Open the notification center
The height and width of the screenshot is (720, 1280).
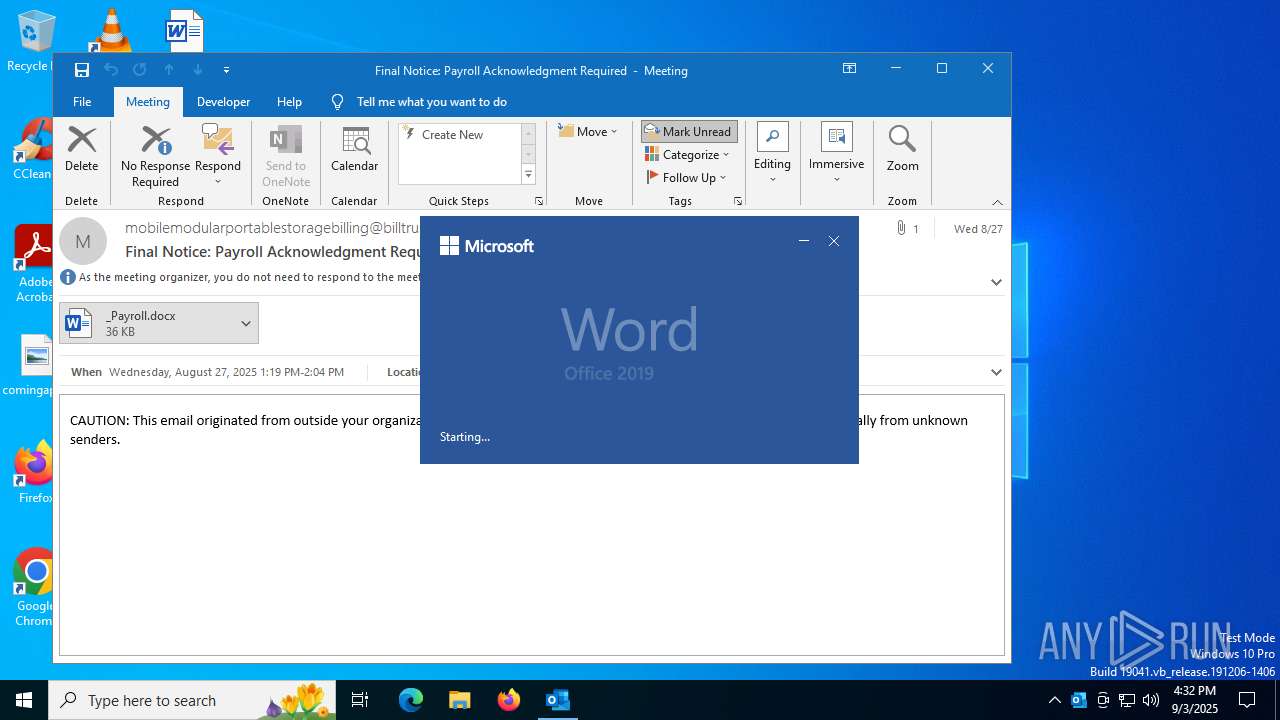[1247, 700]
